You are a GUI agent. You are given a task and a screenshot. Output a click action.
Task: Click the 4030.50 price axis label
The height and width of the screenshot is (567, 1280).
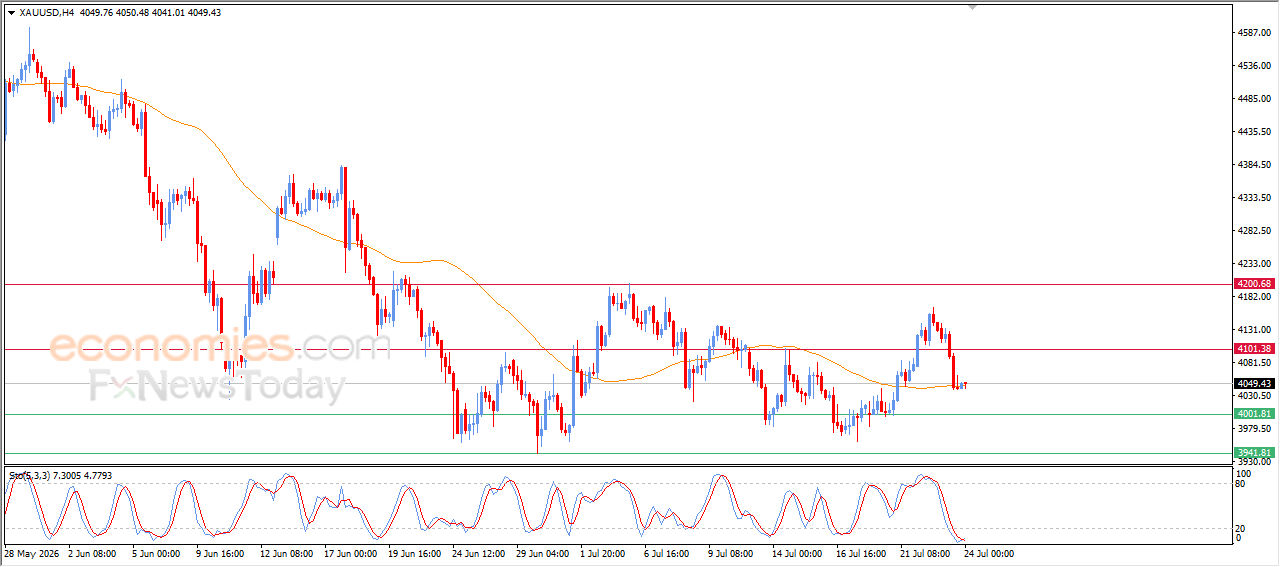(1256, 396)
